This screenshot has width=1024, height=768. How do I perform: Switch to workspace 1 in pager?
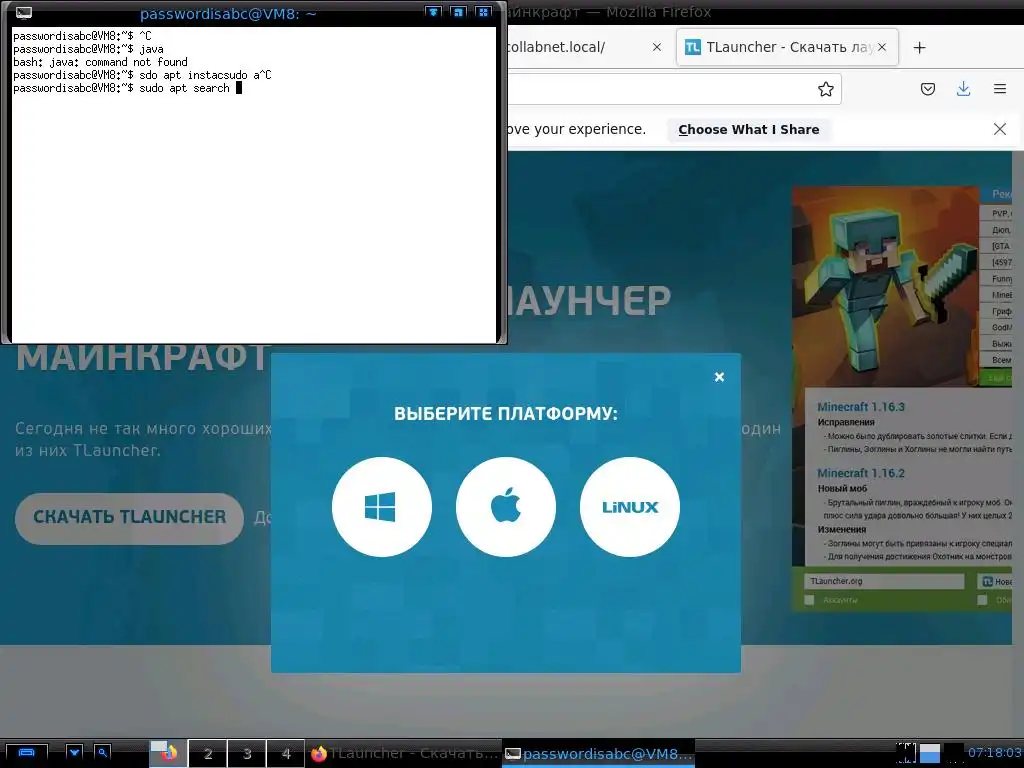168,753
